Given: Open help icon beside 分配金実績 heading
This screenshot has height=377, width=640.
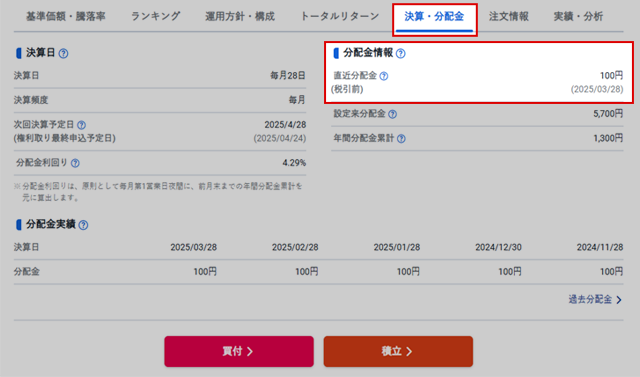Looking at the screenshot, I should [83, 225].
